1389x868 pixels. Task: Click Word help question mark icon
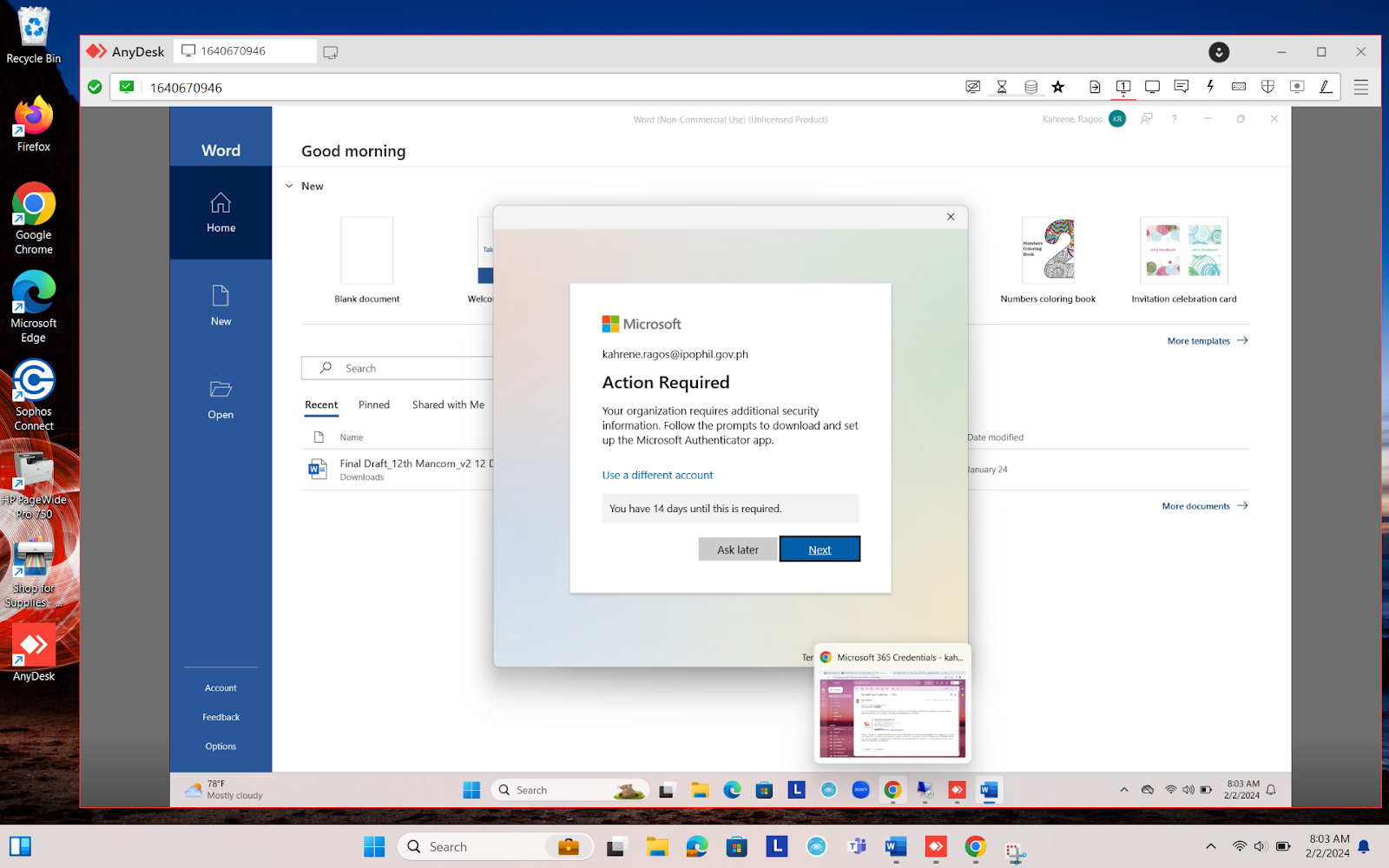[1175, 119]
